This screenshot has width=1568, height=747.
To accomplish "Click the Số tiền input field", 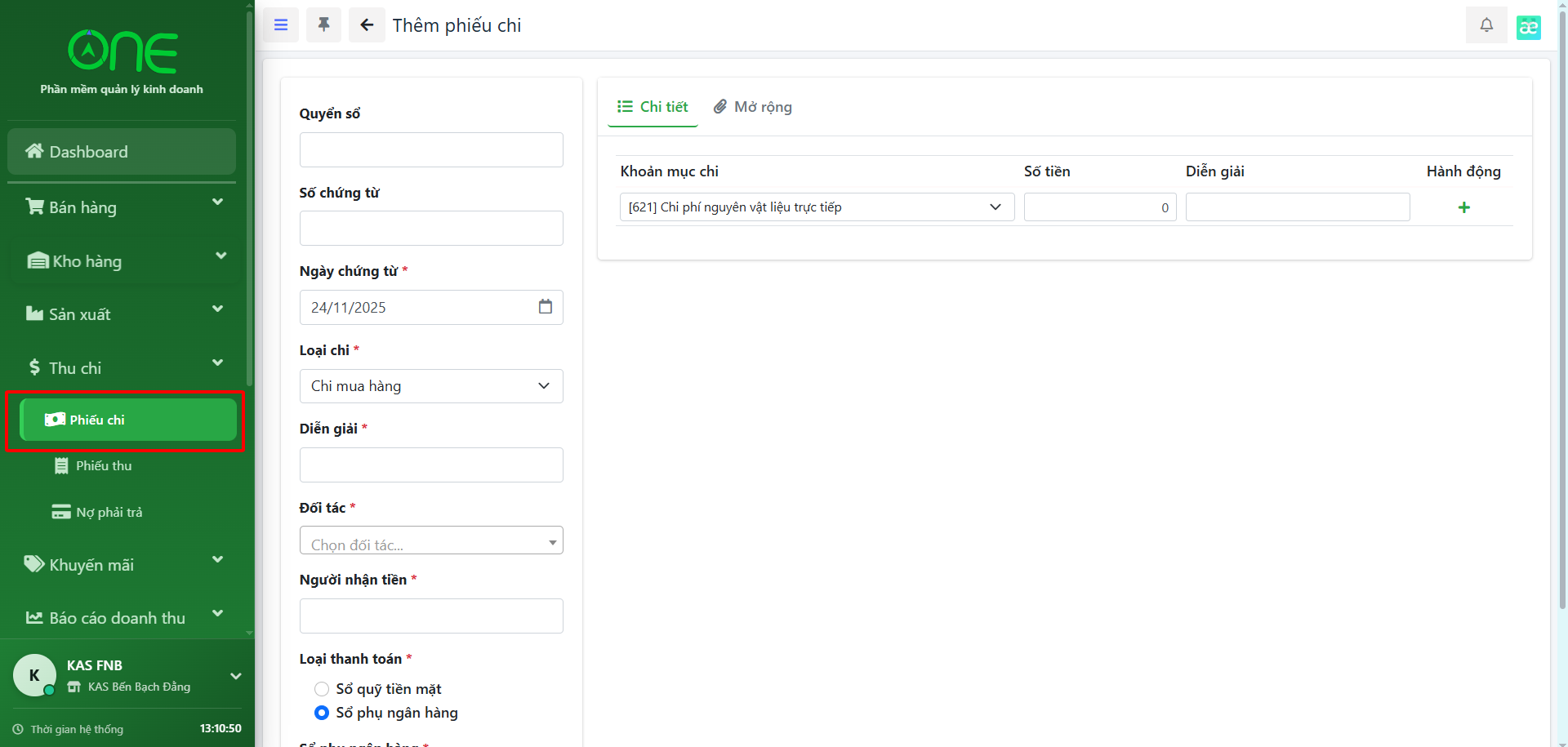I will 1099,207.
